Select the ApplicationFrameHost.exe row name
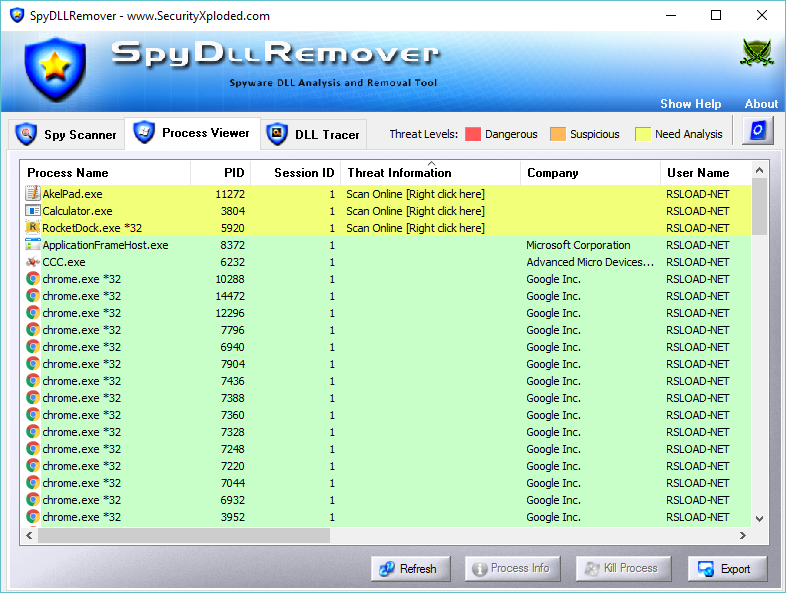Viewport: 786px width, 593px height. coord(105,245)
